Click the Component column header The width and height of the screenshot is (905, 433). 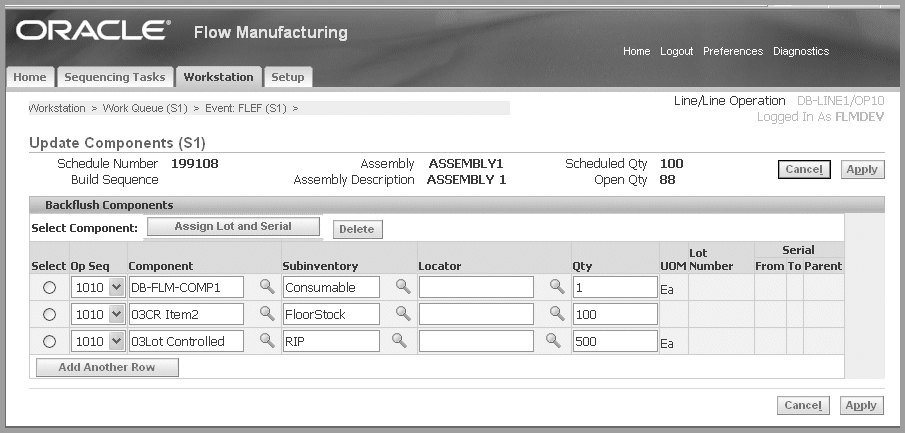coord(161,266)
